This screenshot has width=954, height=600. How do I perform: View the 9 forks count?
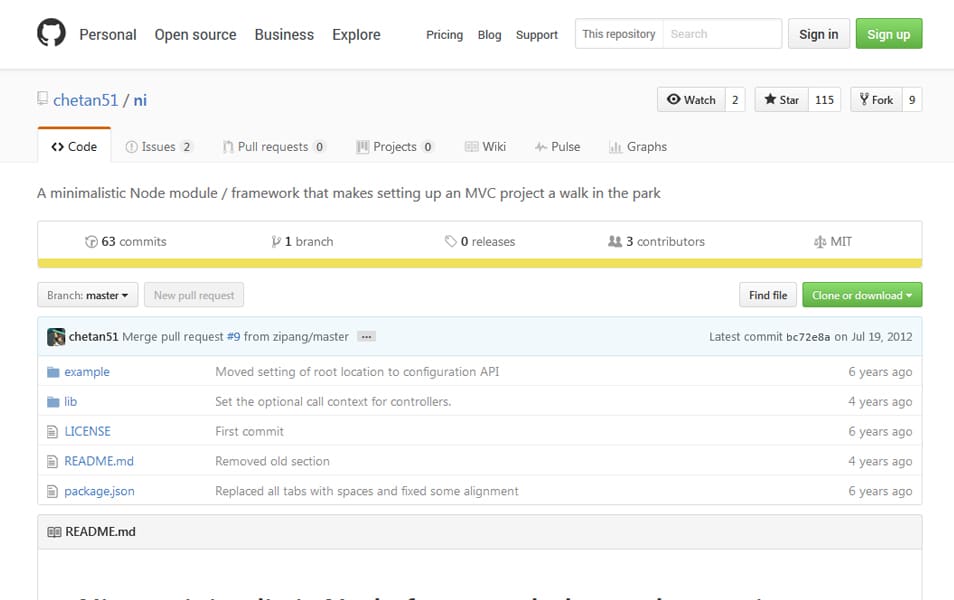pos(912,100)
